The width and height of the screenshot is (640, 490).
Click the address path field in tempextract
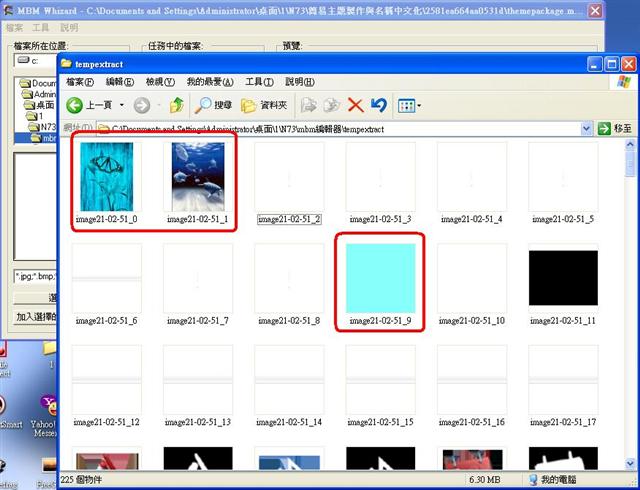(x=339, y=129)
